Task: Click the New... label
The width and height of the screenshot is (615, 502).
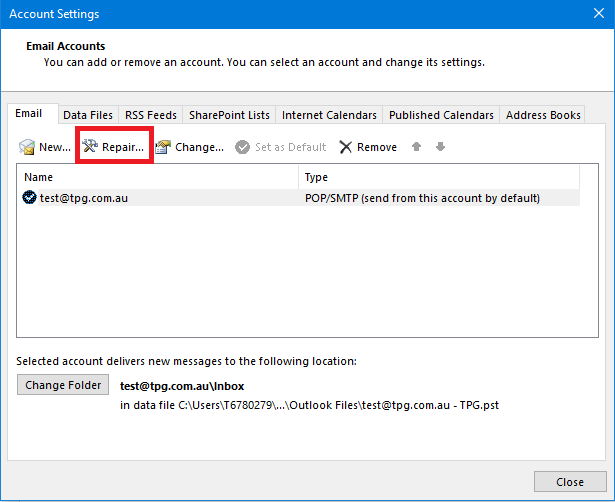Action: [x=55, y=147]
